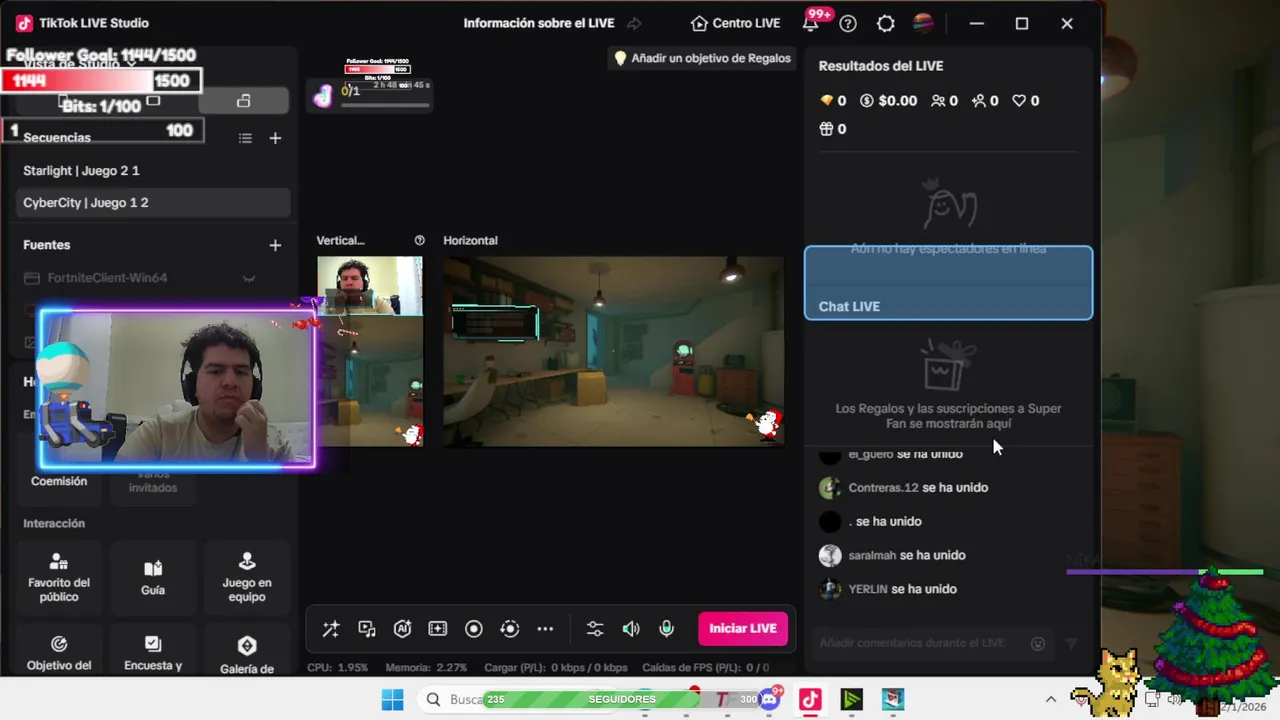The image size is (1280, 720).
Task: Click the Horizontal preview canvas
Action: pos(614,351)
